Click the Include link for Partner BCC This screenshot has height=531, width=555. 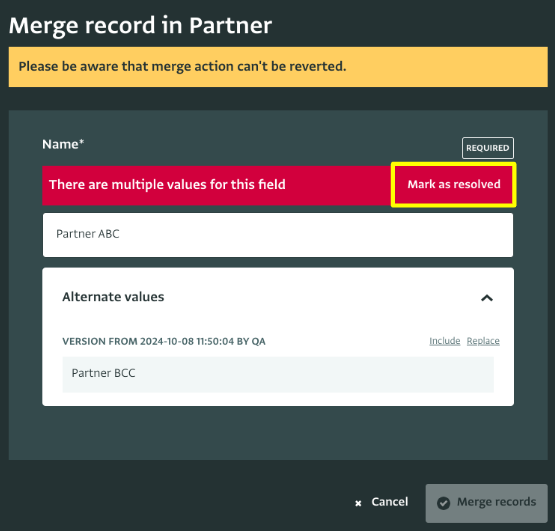coord(445,341)
